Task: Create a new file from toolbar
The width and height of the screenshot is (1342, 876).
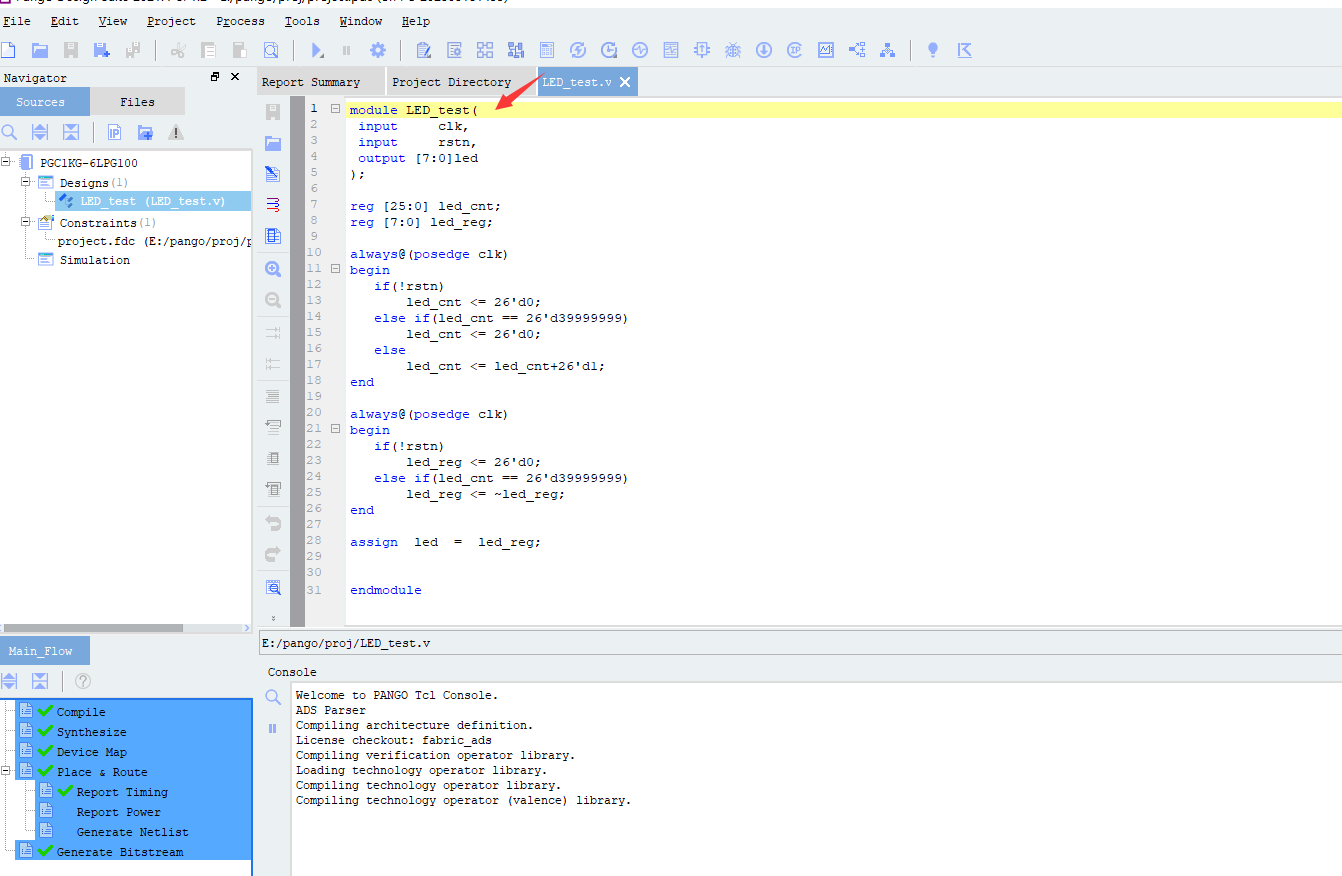Action: click(9, 50)
